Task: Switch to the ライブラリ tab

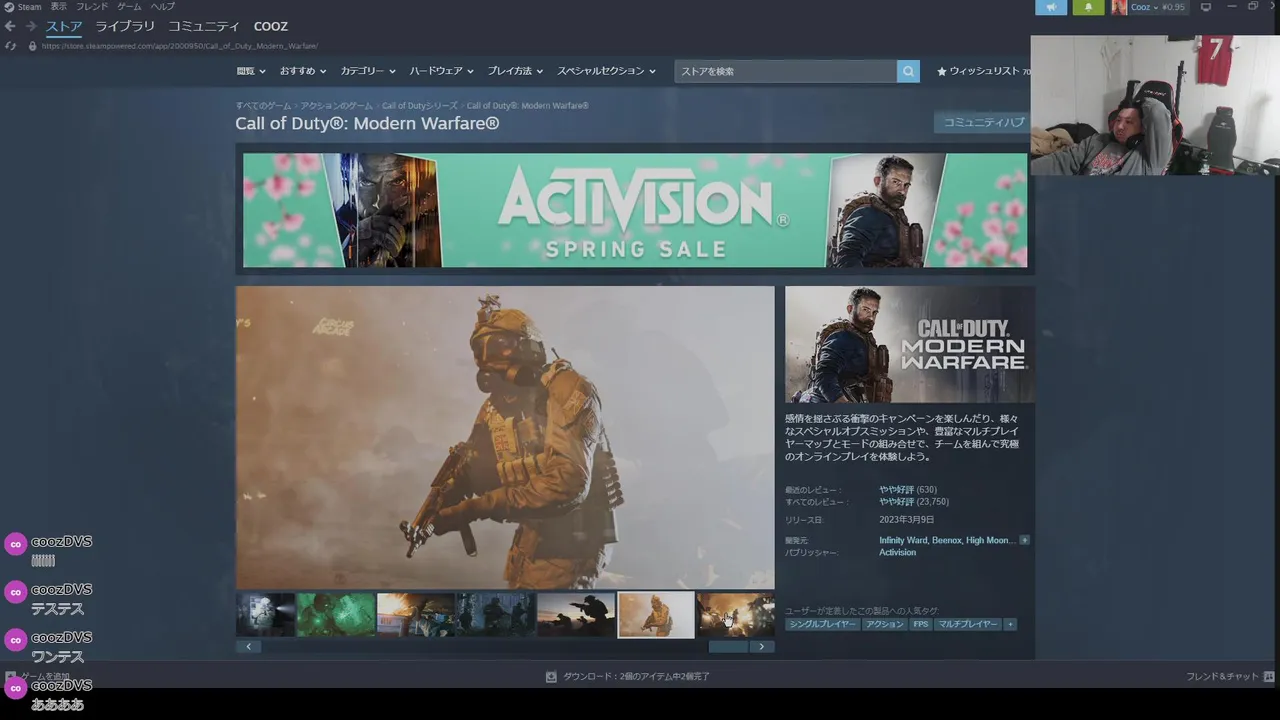Action: coord(125,26)
